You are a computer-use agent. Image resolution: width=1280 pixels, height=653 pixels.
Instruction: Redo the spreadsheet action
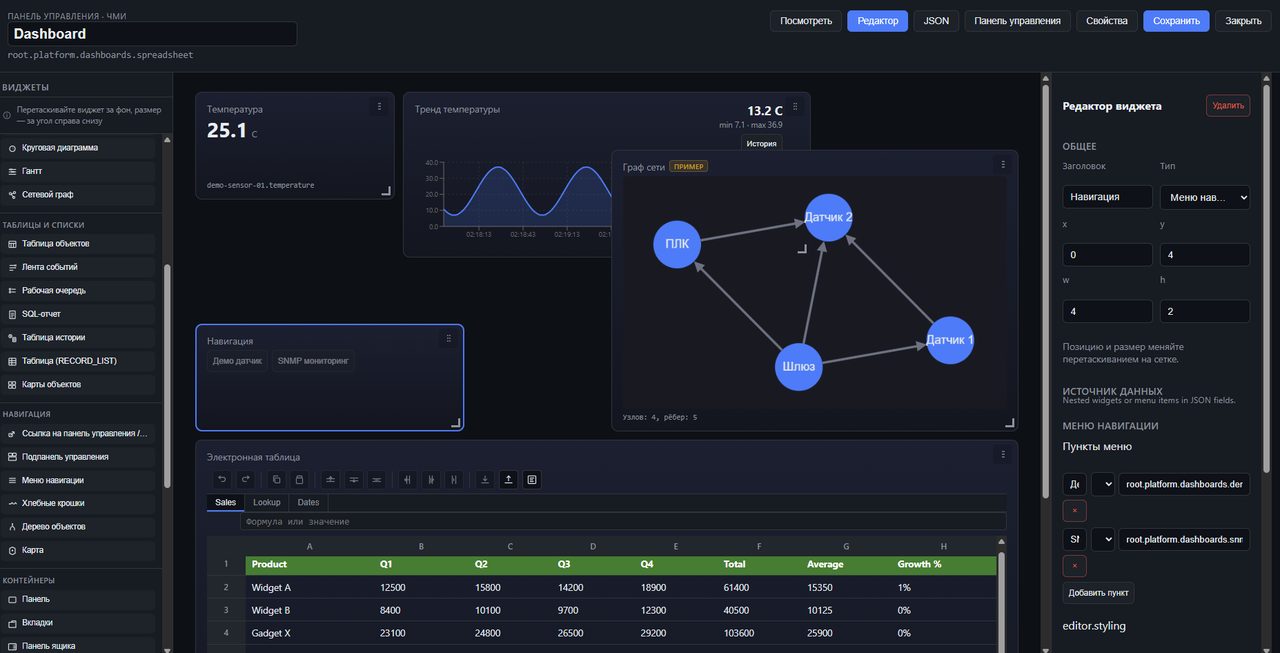tap(246, 480)
